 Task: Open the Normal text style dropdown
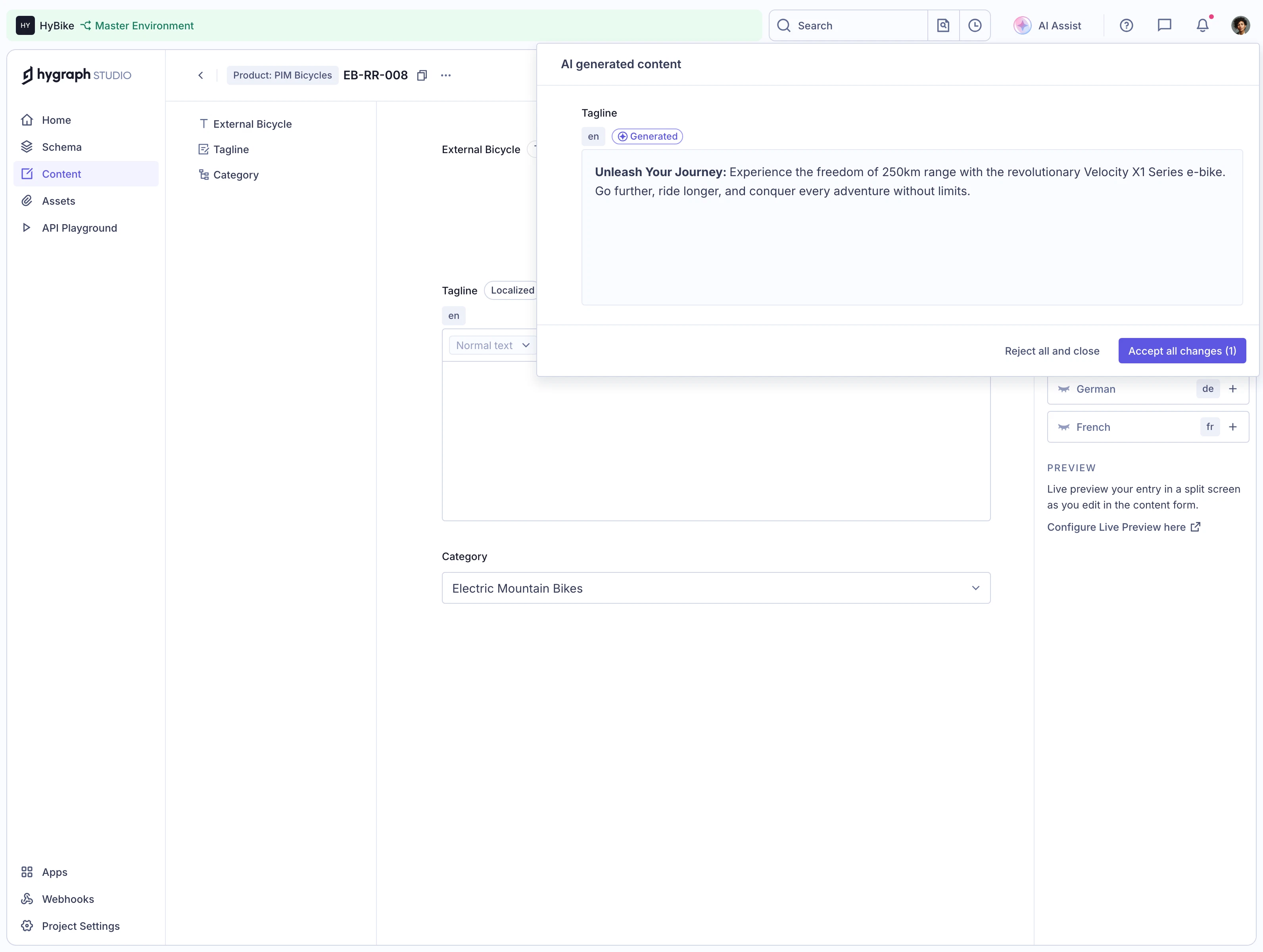[x=493, y=345]
